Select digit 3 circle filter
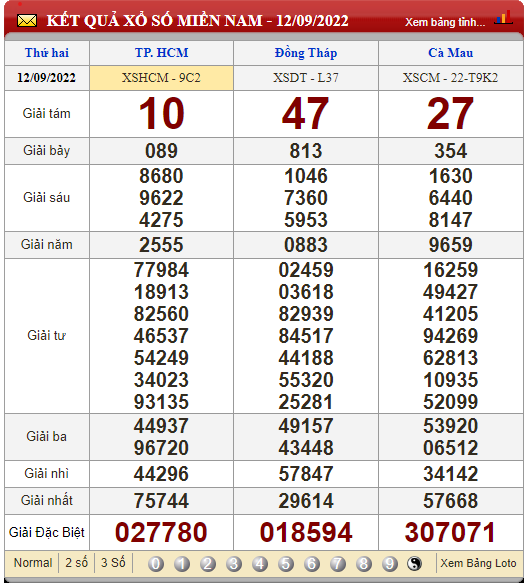Viewport: 527px width, 583px height. 234,564
